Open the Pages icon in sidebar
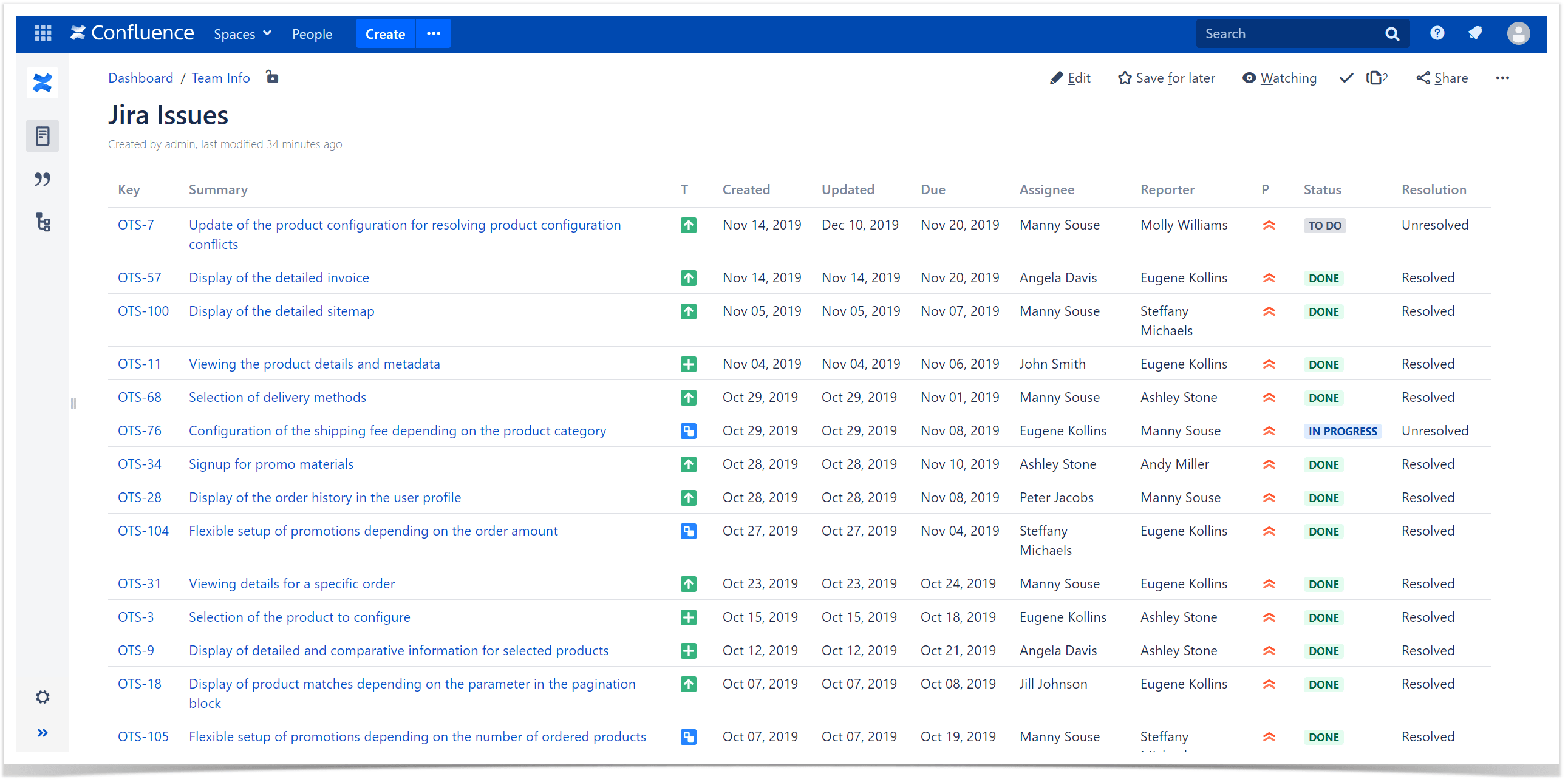Screen dimensions: 1568x782 click(43, 136)
